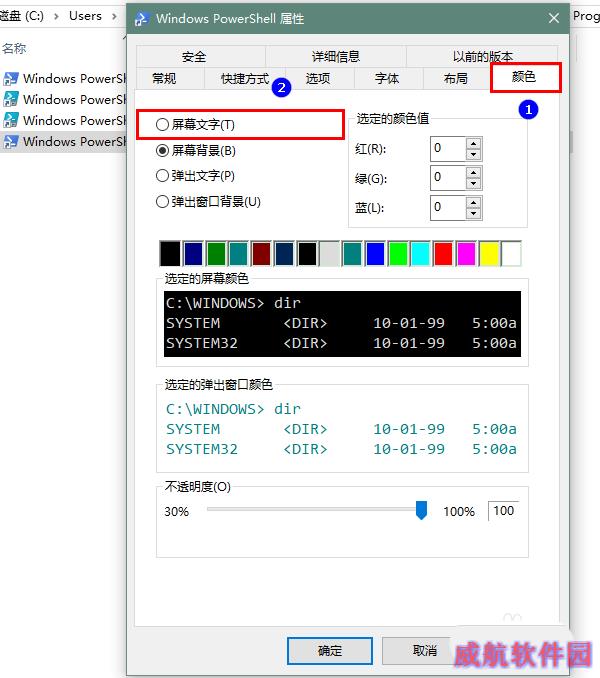
Task: Pick the first black color swatch
Action: click(170, 253)
